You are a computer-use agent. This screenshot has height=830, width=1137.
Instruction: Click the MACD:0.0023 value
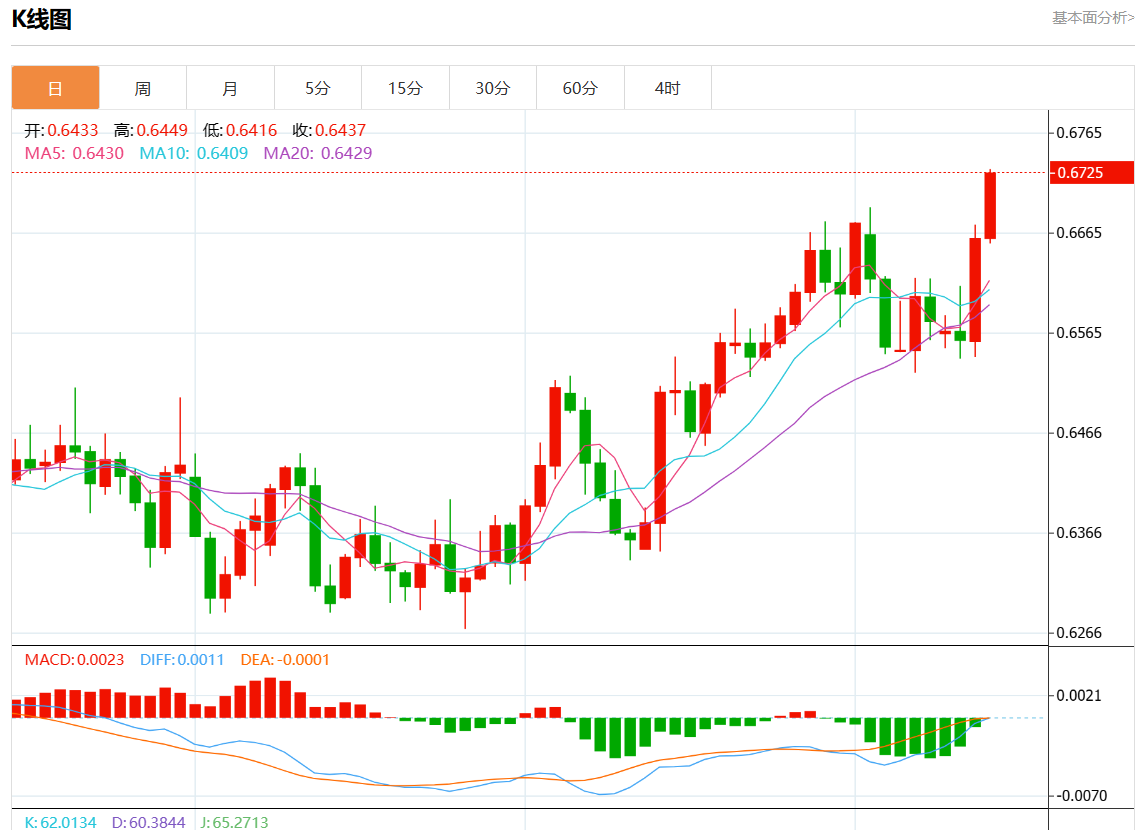coord(74,660)
